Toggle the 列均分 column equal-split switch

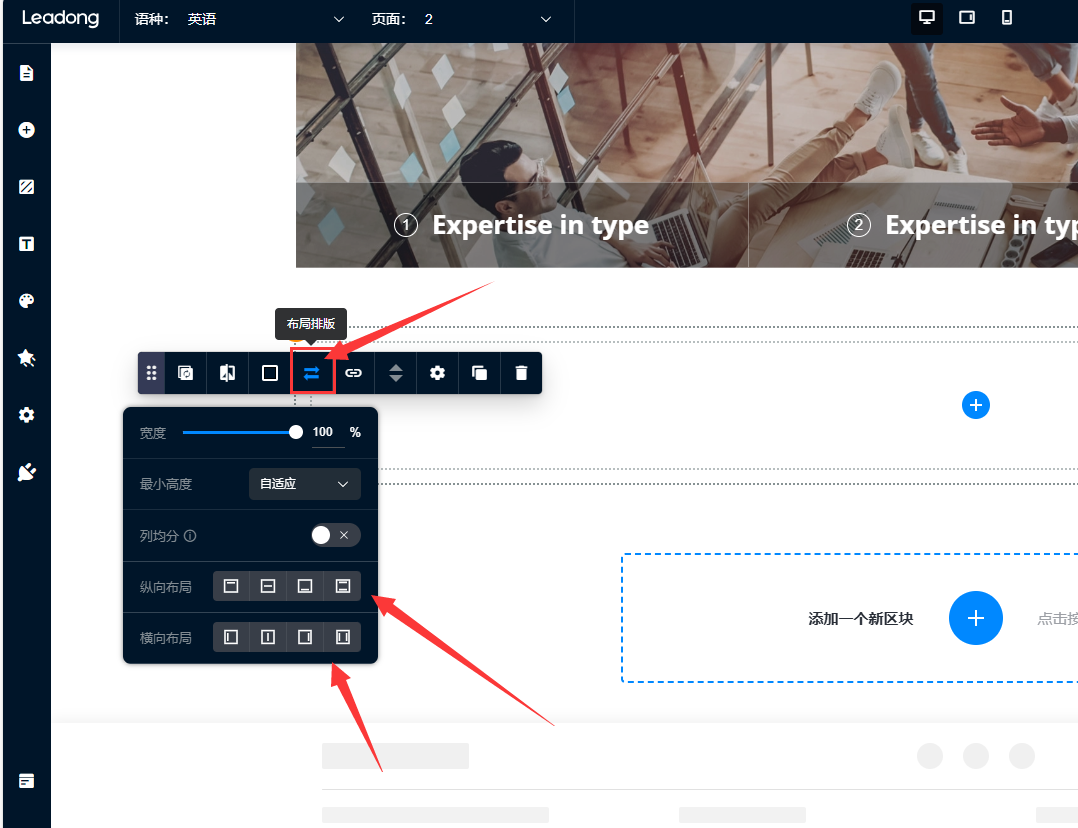(334, 535)
